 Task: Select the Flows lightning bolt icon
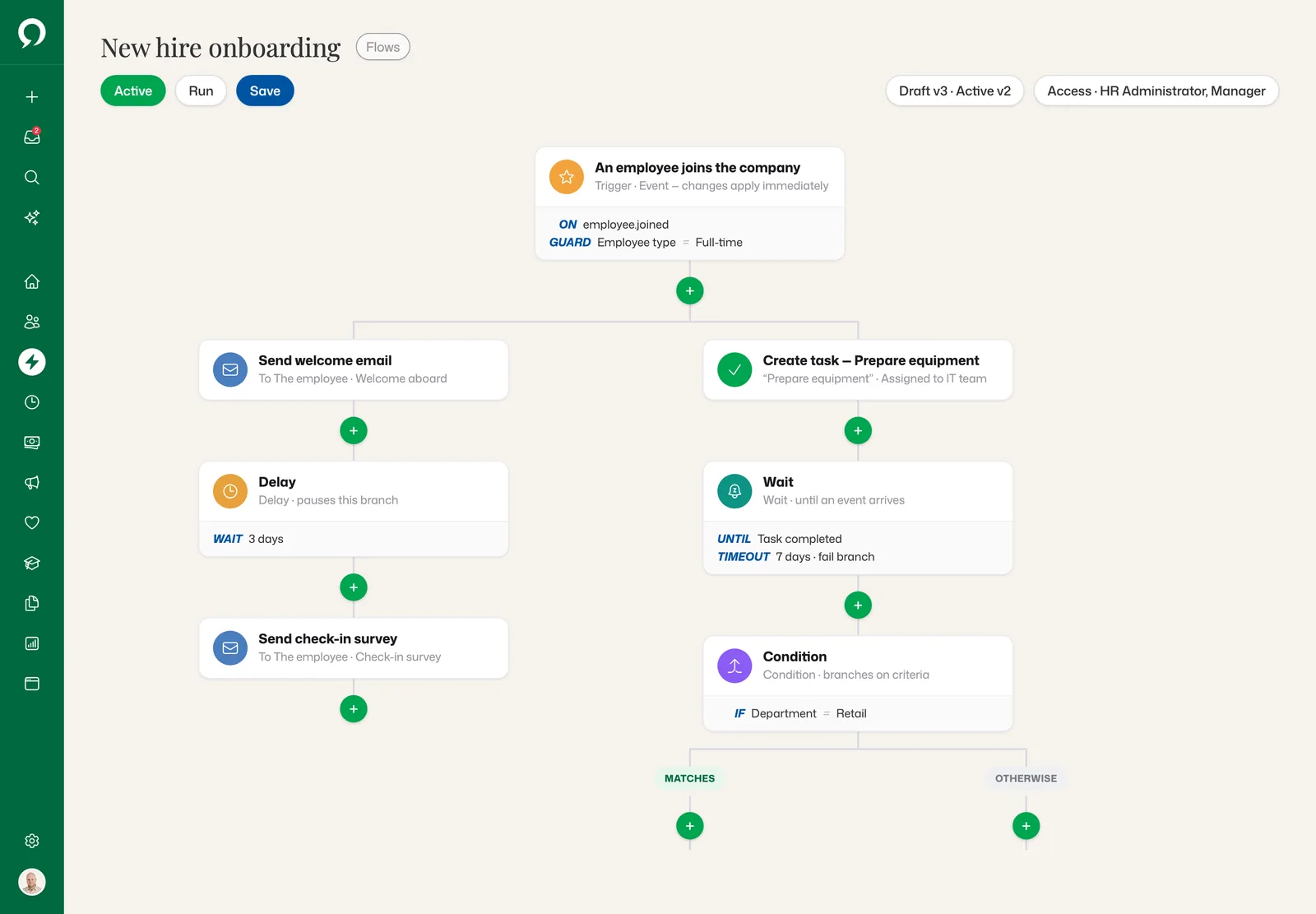[32, 362]
